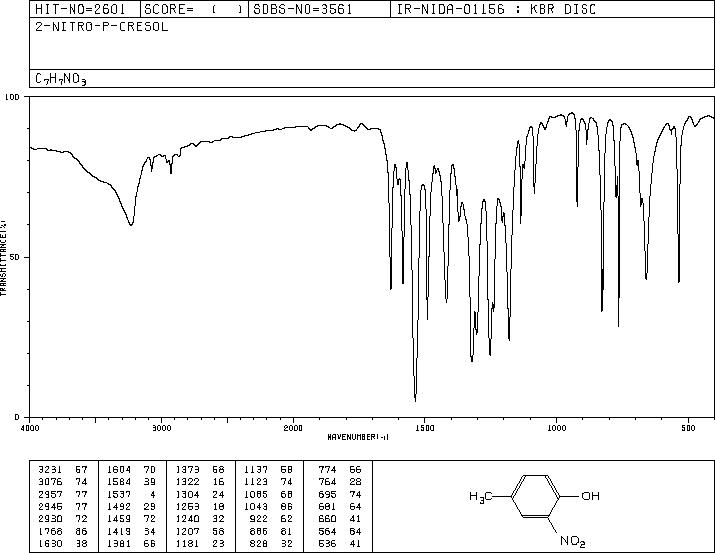Select the 828 peak table entry
Viewport: 715px width, 553px height.
click(x=271, y=544)
